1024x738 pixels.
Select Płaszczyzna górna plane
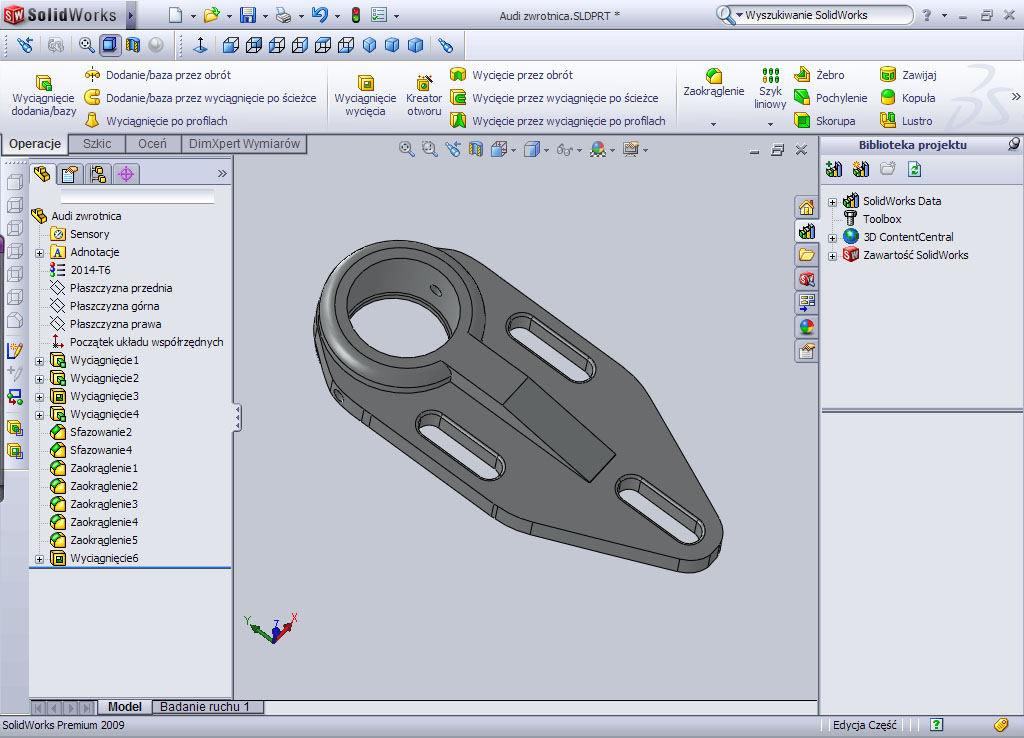pos(105,306)
